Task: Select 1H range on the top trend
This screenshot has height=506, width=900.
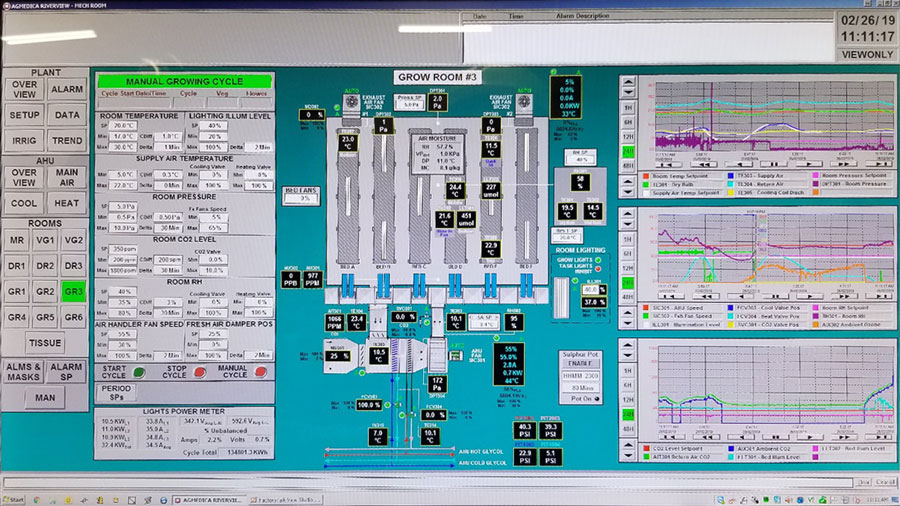Action: coord(629,108)
